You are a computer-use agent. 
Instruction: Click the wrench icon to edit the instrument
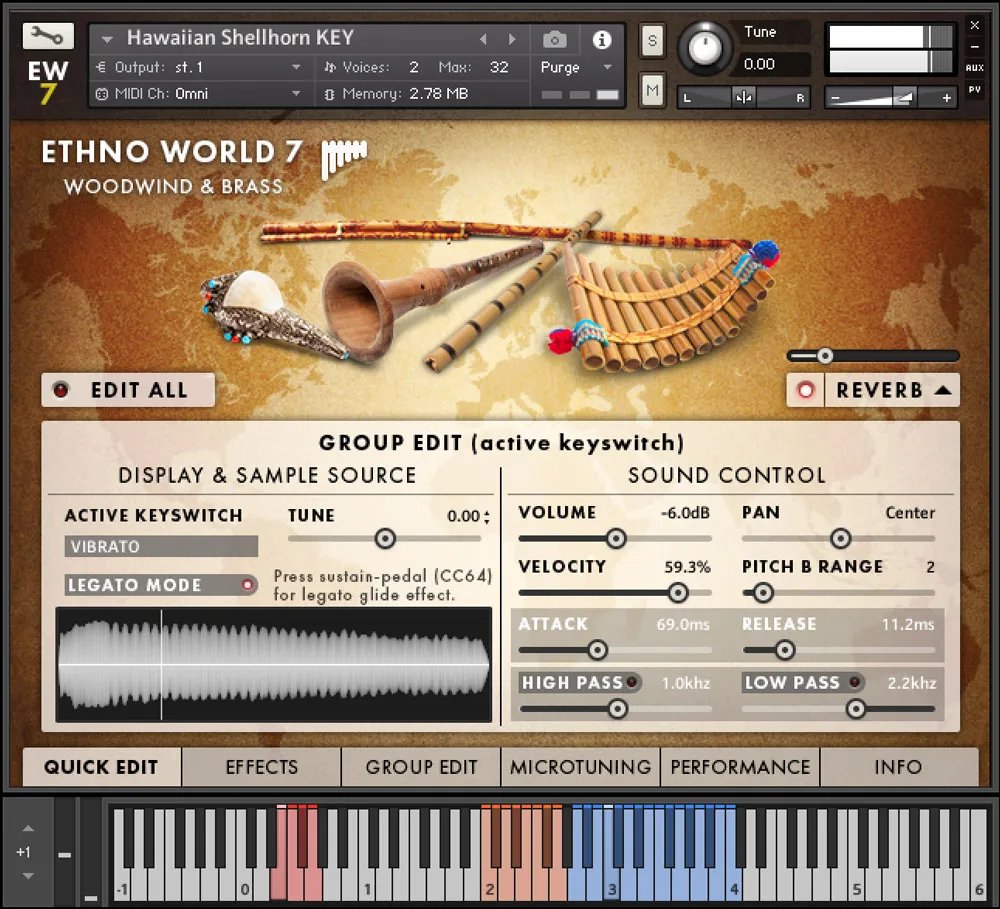point(47,34)
